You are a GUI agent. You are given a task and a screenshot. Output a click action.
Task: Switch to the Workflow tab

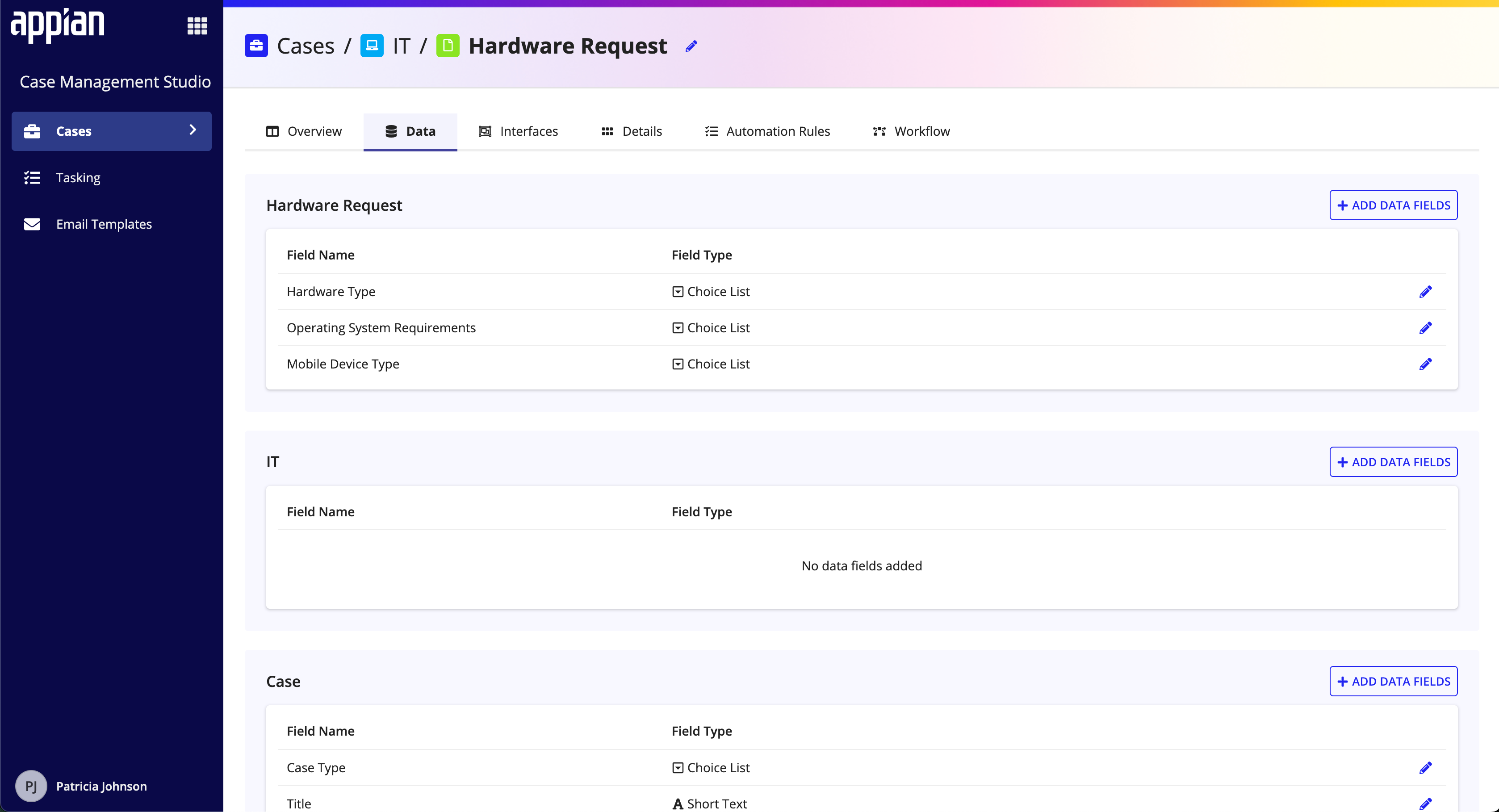pyautogui.click(x=911, y=131)
